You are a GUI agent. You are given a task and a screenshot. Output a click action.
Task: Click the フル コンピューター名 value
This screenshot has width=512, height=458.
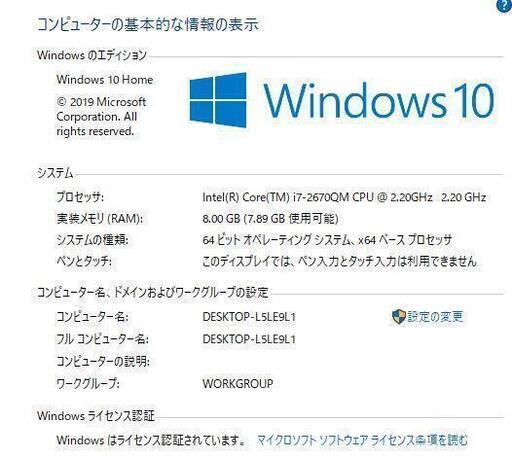tap(249, 339)
